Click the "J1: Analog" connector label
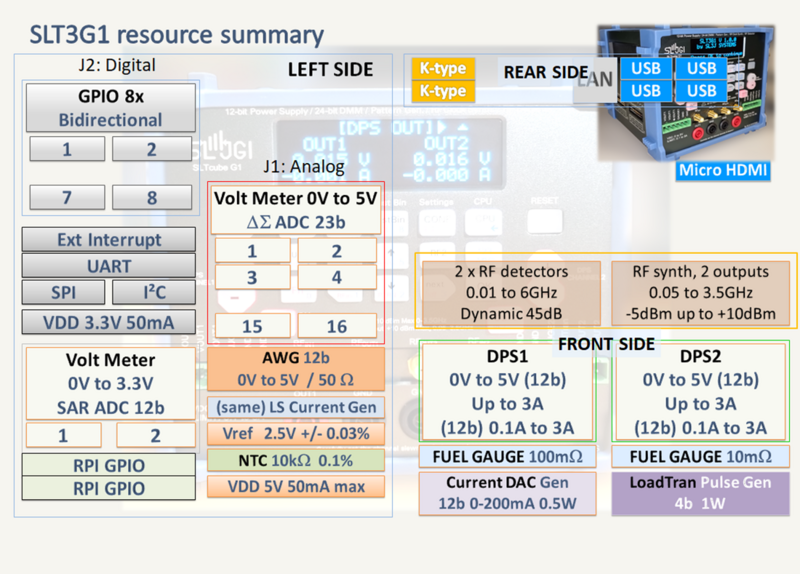800x574 pixels. 304,166
